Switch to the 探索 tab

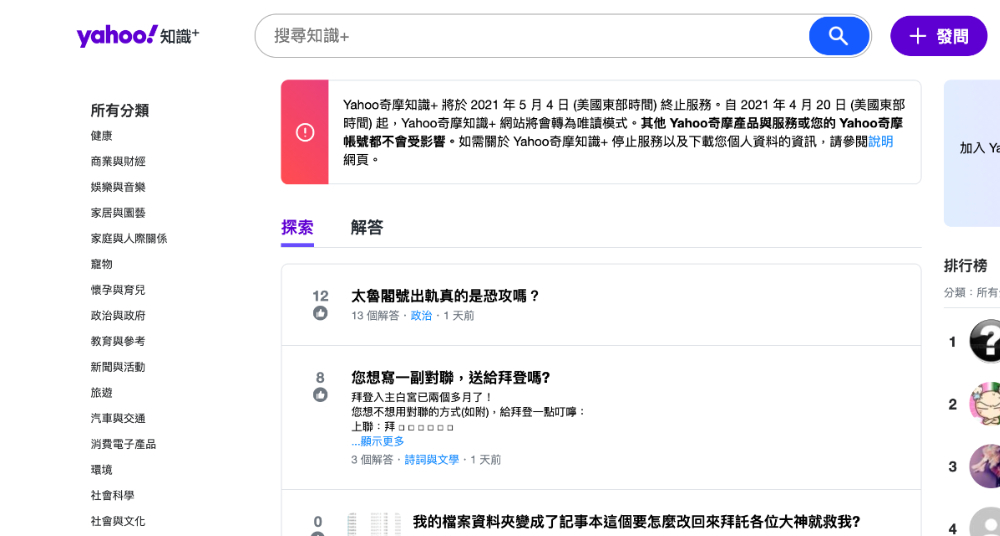pos(297,227)
